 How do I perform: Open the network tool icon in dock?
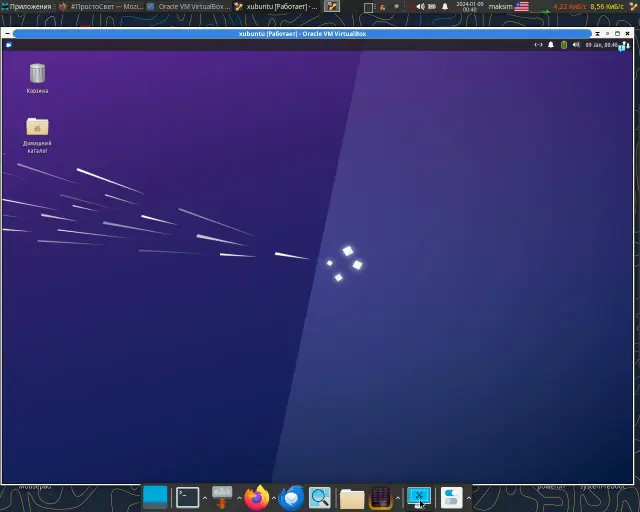click(222, 497)
